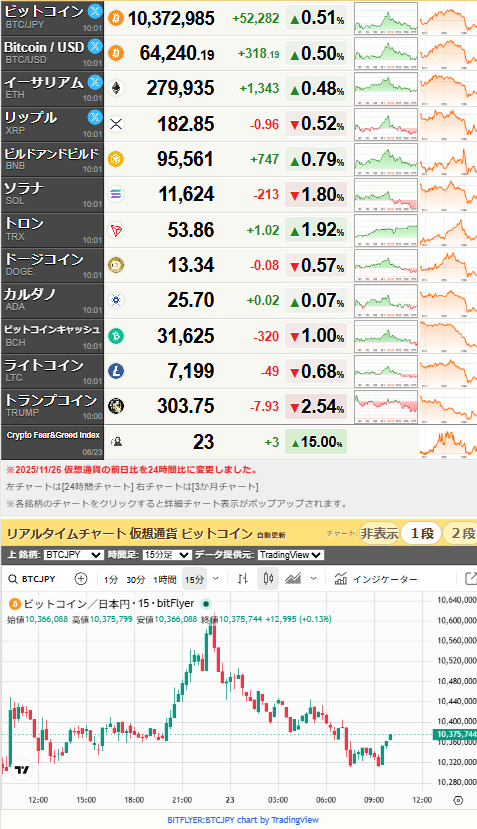The image size is (477, 829).
Task: Select the 1時間 interval
Action: click(164, 579)
